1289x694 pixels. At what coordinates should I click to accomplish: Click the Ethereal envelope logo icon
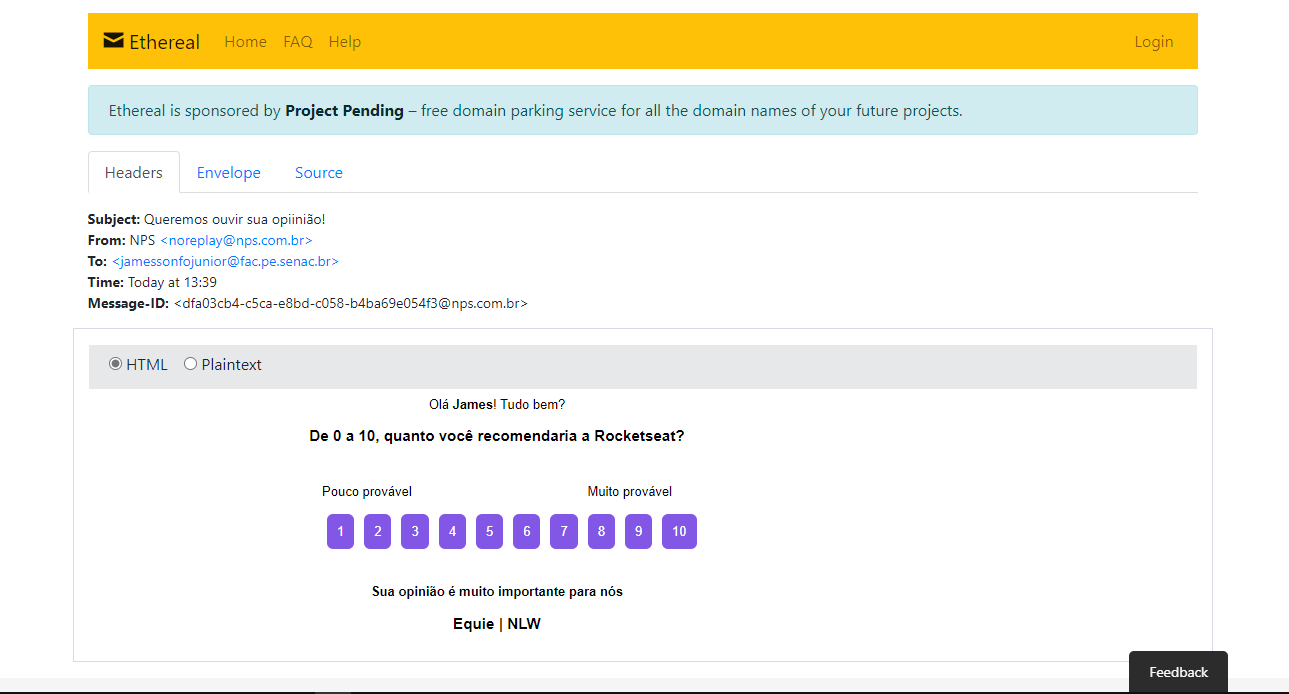click(x=113, y=41)
